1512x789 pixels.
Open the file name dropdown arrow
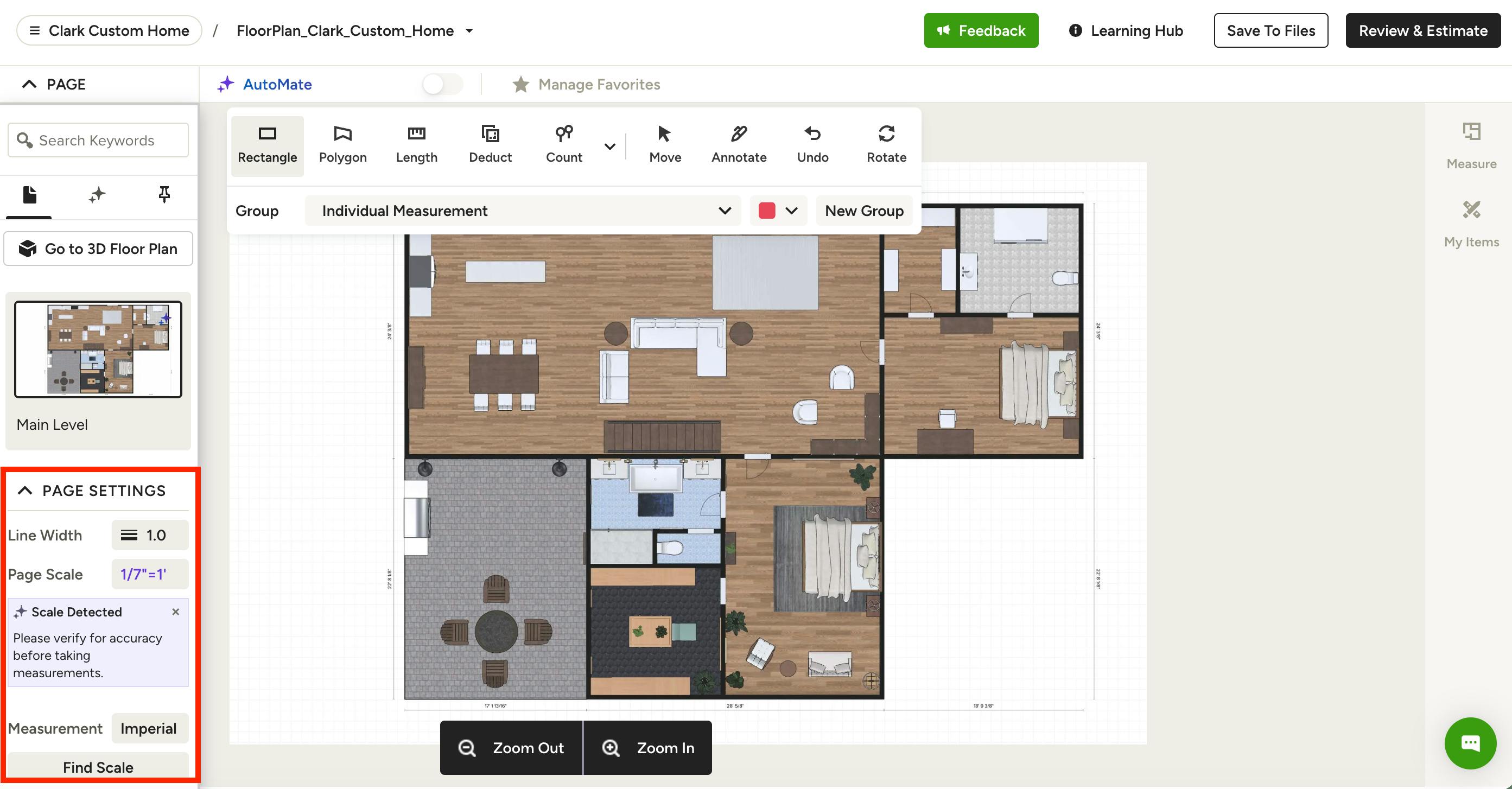pos(469,30)
